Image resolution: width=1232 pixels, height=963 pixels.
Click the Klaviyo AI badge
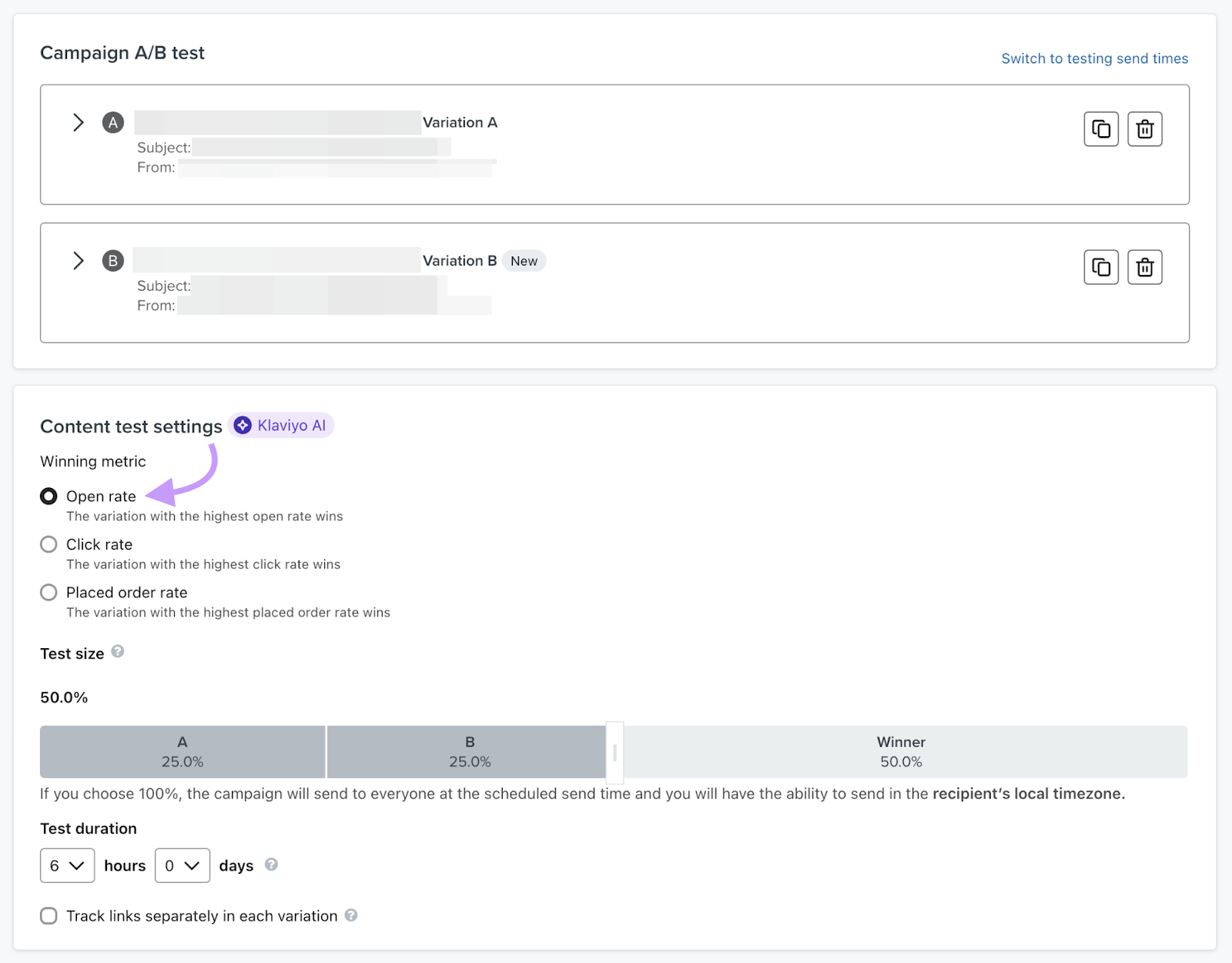pyautogui.click(x=281, y=425)
